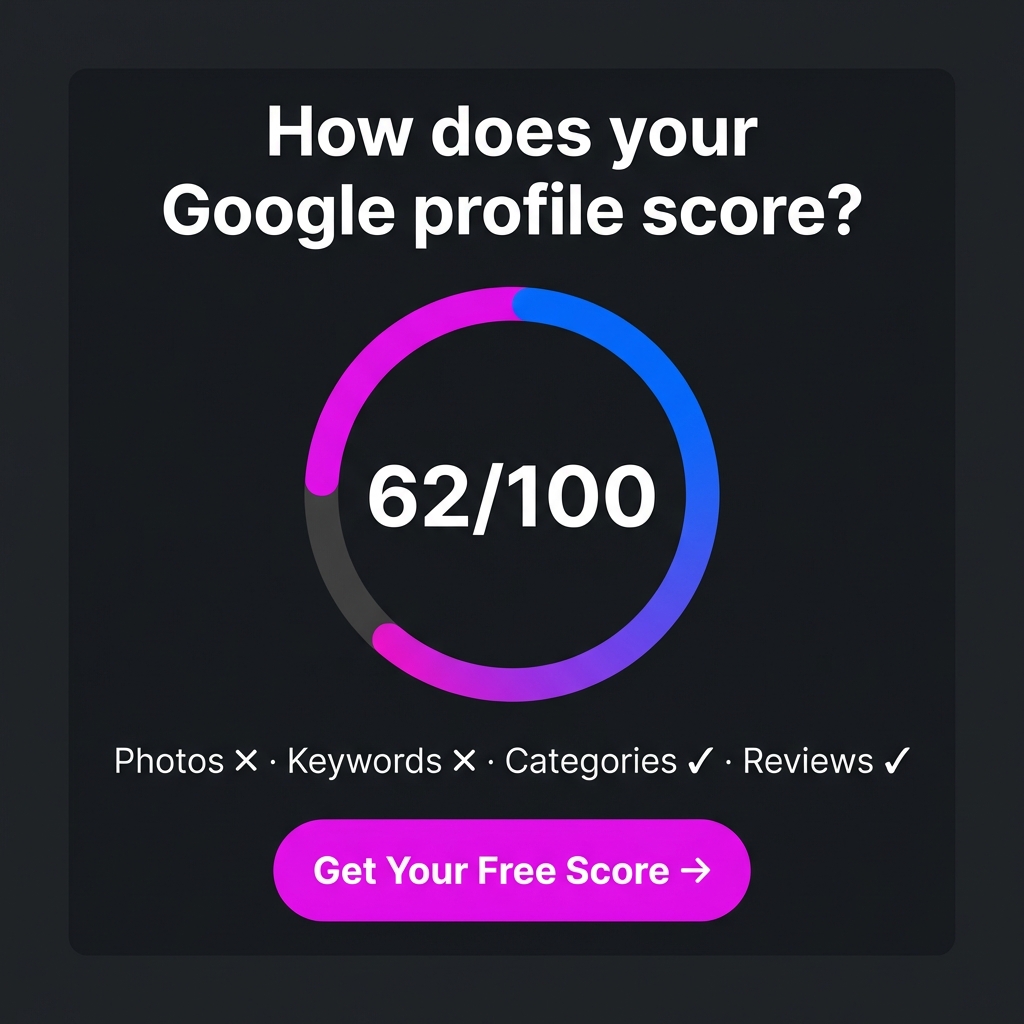Click the purple bottom arc of the ring
Image resolution: width=1024 pixels, height=1024 pixels.
(522, 683)
